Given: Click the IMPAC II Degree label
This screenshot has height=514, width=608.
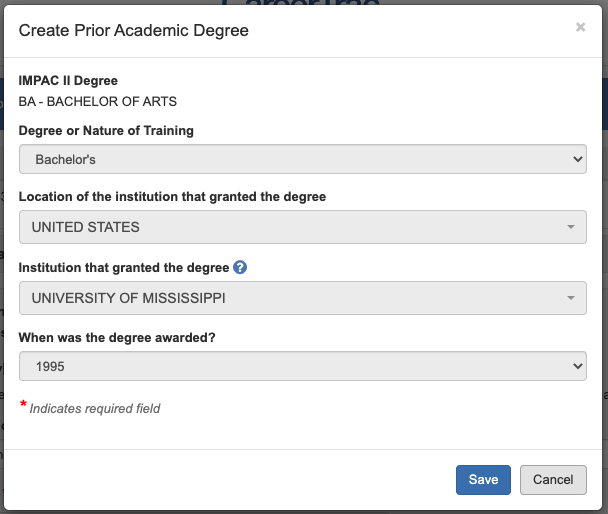Looking at the screenshot, I should (x=68, y=81).
